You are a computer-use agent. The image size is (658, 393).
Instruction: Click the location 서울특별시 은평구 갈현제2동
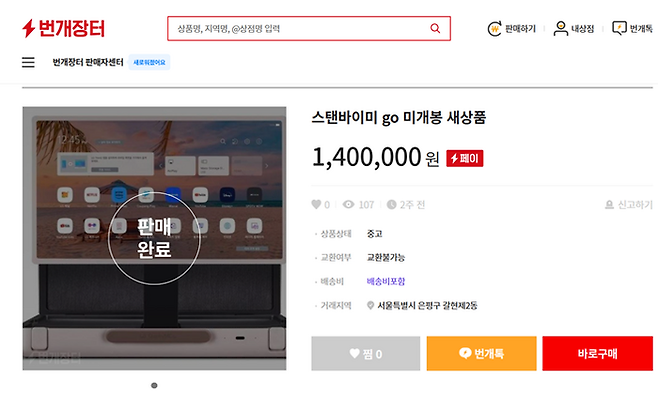point(427,305)
